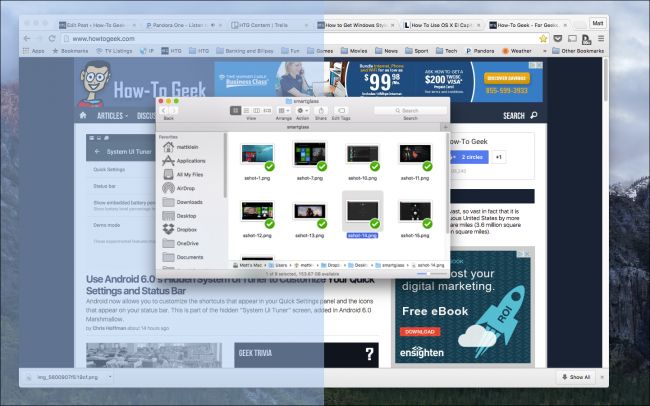Click Users in Finder path bar
The height and width of the screenshot is (406, 650).
tap(278, 265)
